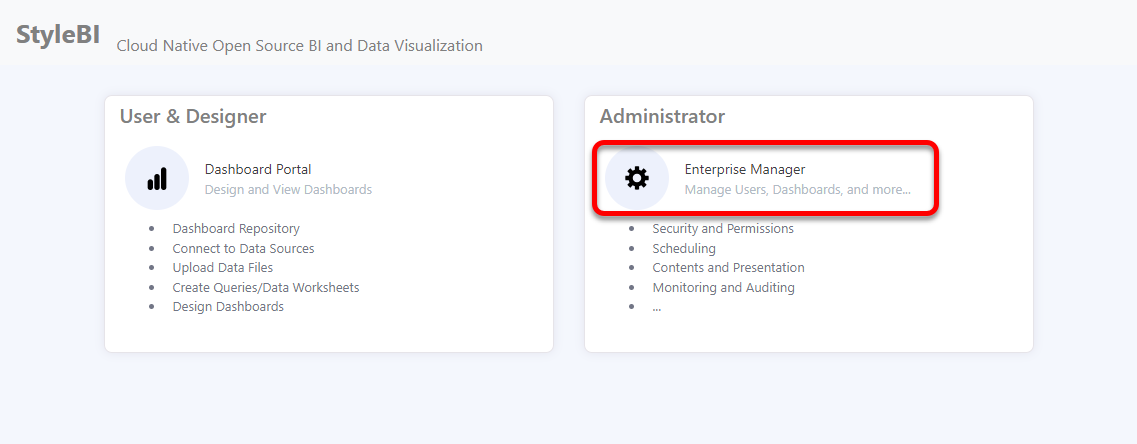Click the Enterprise Manager gear icon
The height and width of the screenshot is (444, 1137).
636,179
